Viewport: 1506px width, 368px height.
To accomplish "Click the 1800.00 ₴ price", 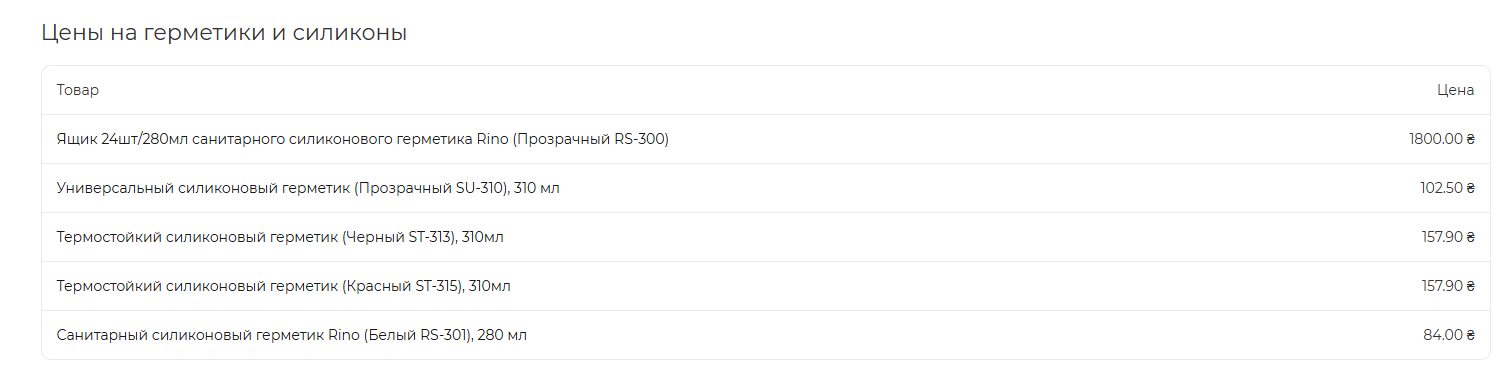I will point(1442,139).
